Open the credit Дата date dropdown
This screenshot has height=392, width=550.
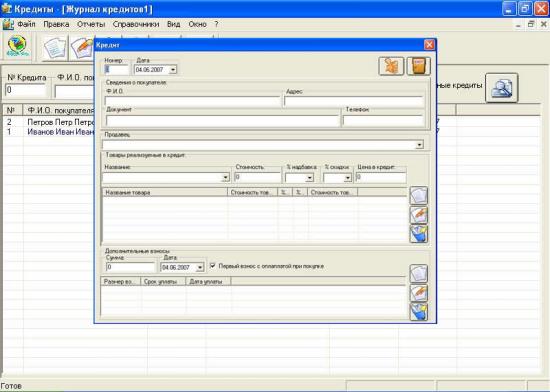point(173,70)
